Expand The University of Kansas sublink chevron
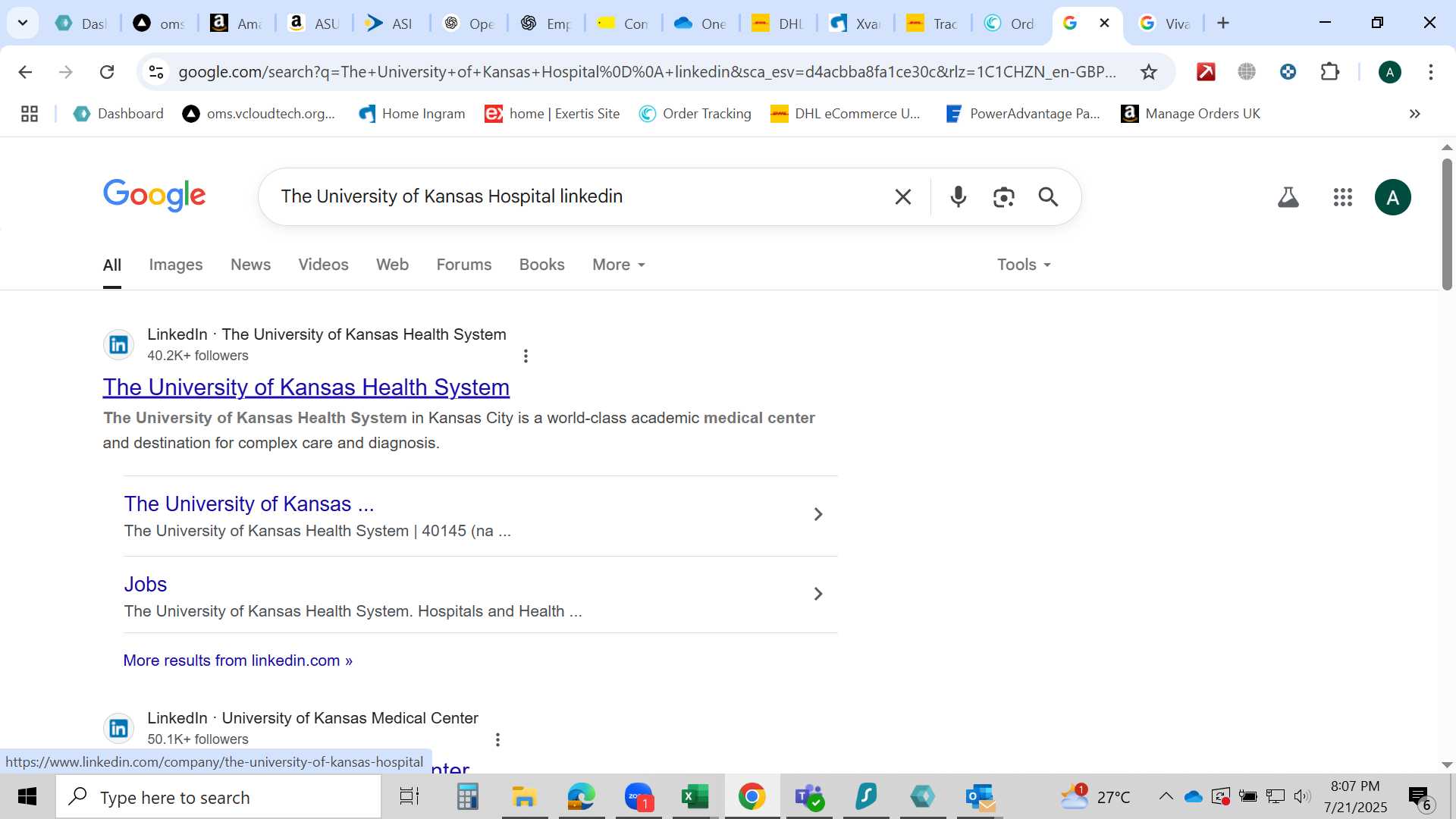This screenshot has width=1456, height=819. click(817, 514)
